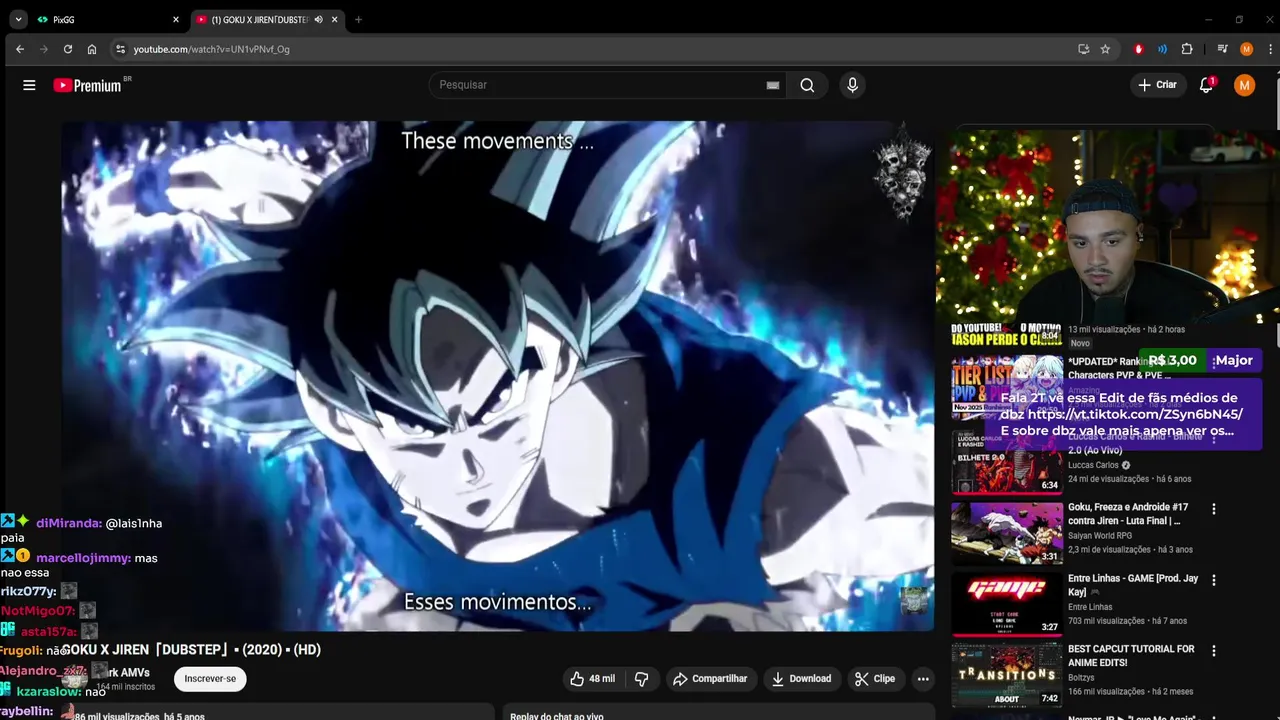Click the magnifying glass search button
The image size is (1280, 720).
coord(807,85)
